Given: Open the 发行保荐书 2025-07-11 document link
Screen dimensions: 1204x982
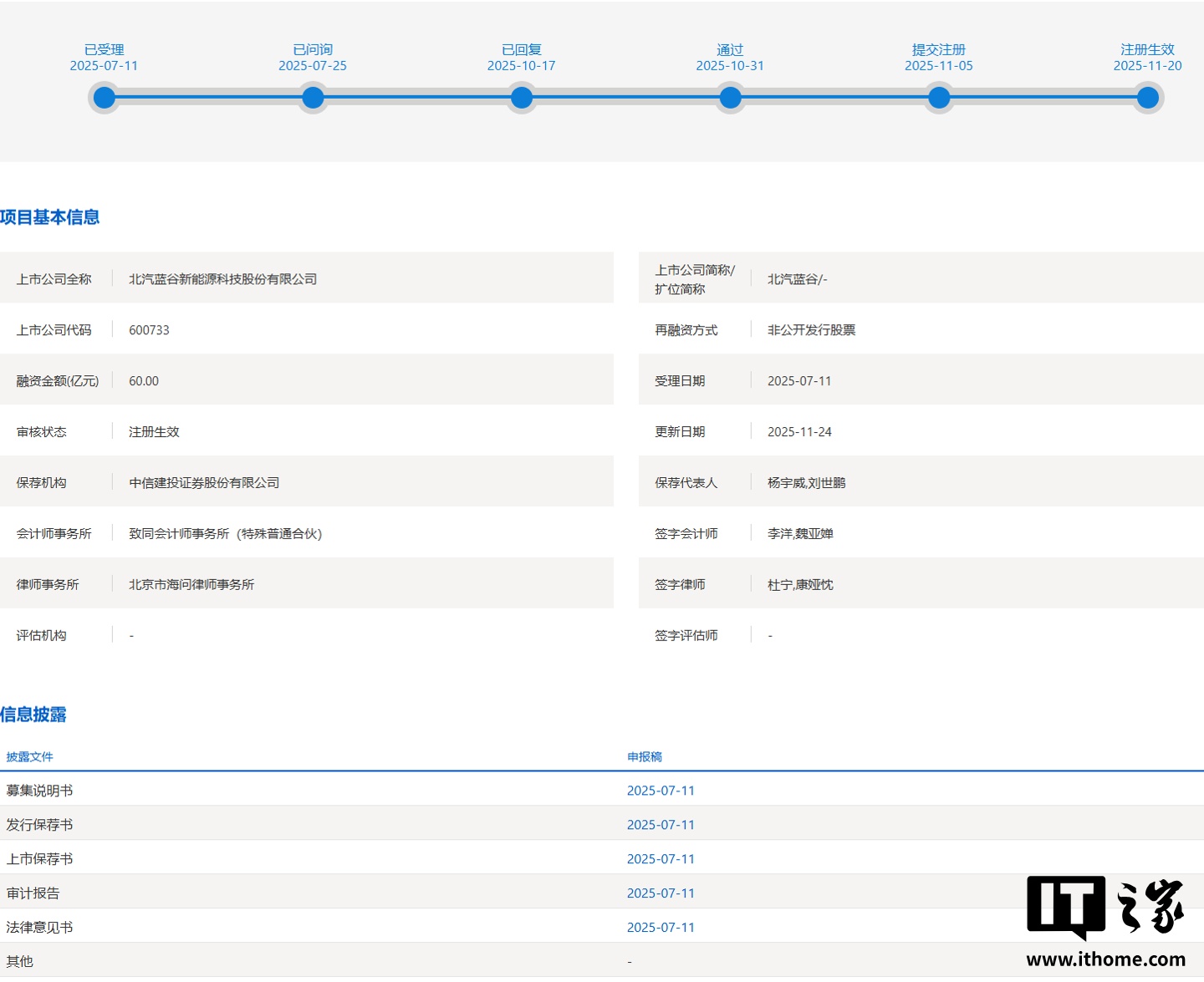Looking at the screenshot, I should 661,825.
